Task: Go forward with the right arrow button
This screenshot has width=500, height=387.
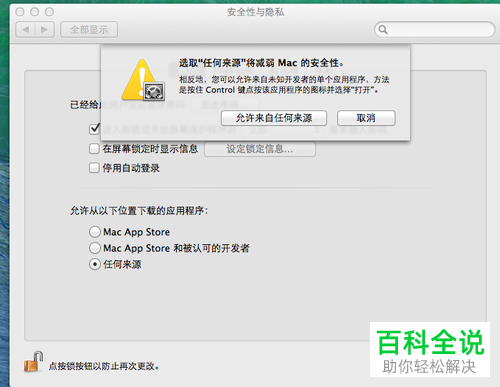Action: (x=45, y=30)
